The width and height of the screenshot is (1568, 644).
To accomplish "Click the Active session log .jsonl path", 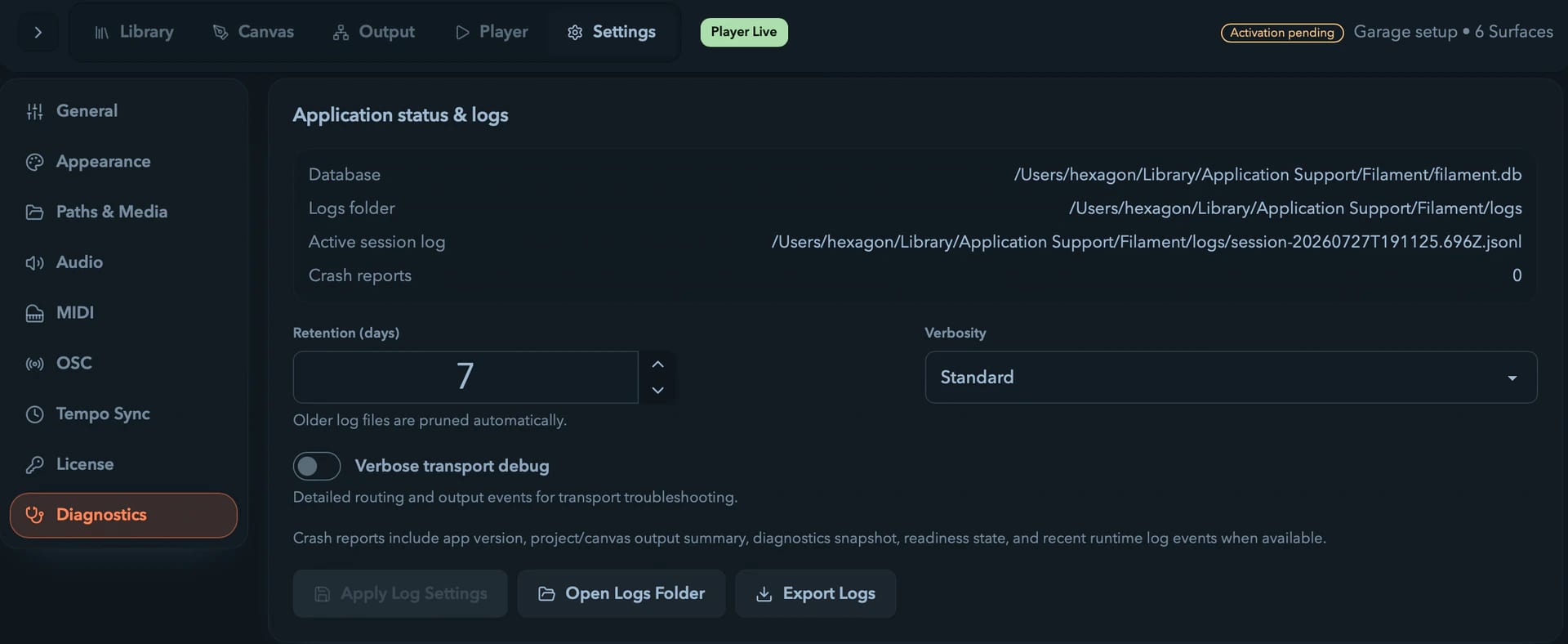I will (x=1147, y=242).
